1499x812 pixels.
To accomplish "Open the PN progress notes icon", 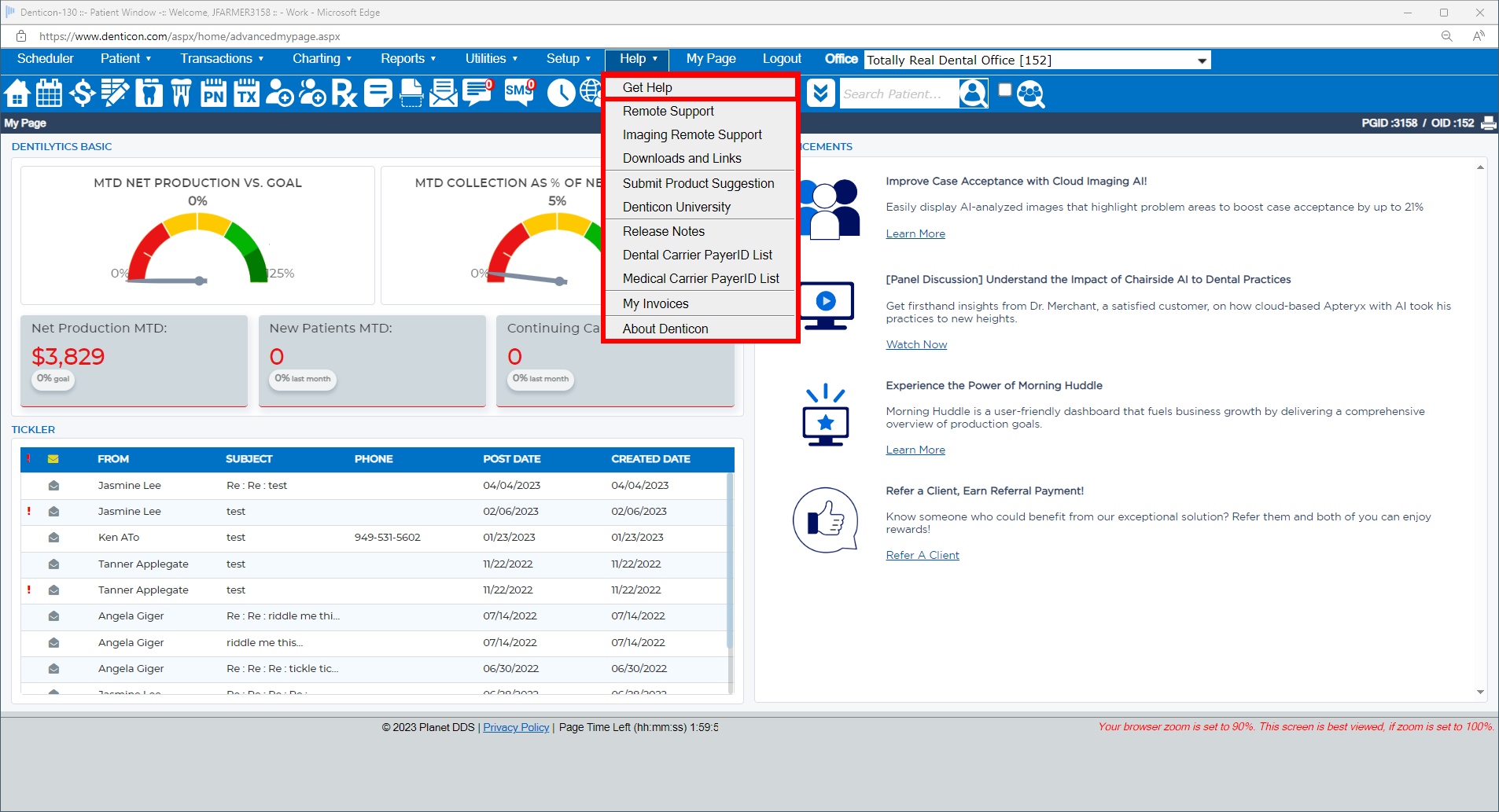I will (x=212, y=93).
